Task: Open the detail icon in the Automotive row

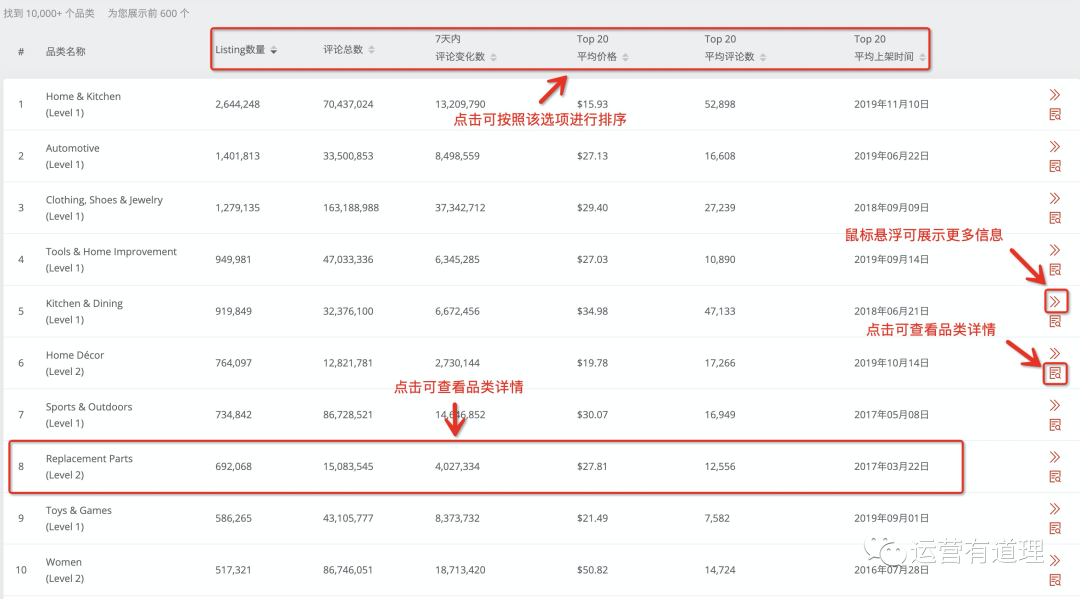Action: tap(1054, 166)
